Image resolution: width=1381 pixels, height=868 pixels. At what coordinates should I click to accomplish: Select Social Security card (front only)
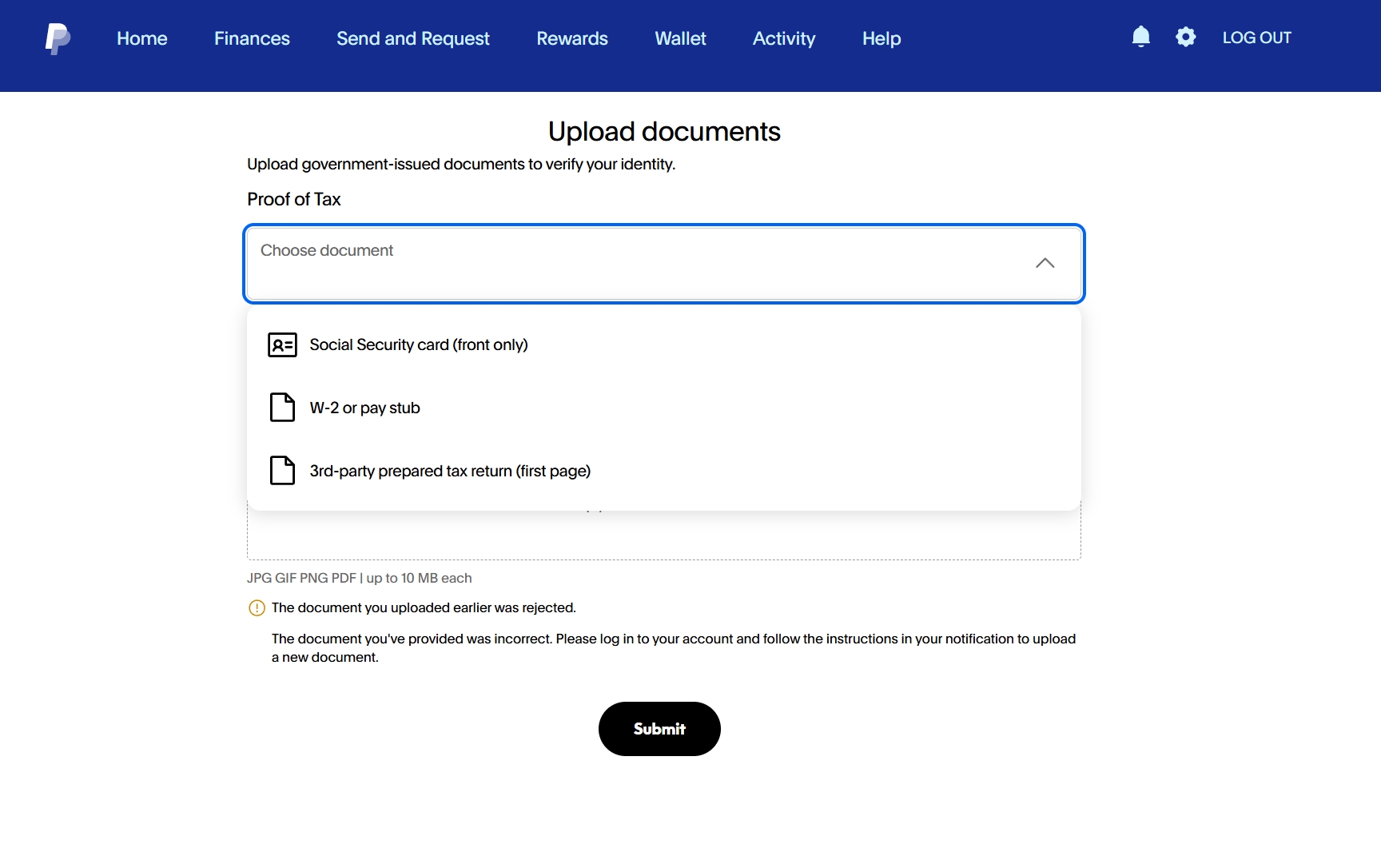[419, 344]
